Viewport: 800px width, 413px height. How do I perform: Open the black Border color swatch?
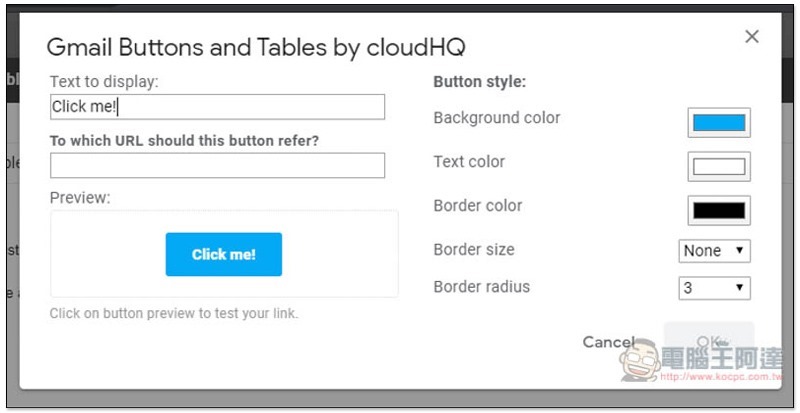click(718, 210)
